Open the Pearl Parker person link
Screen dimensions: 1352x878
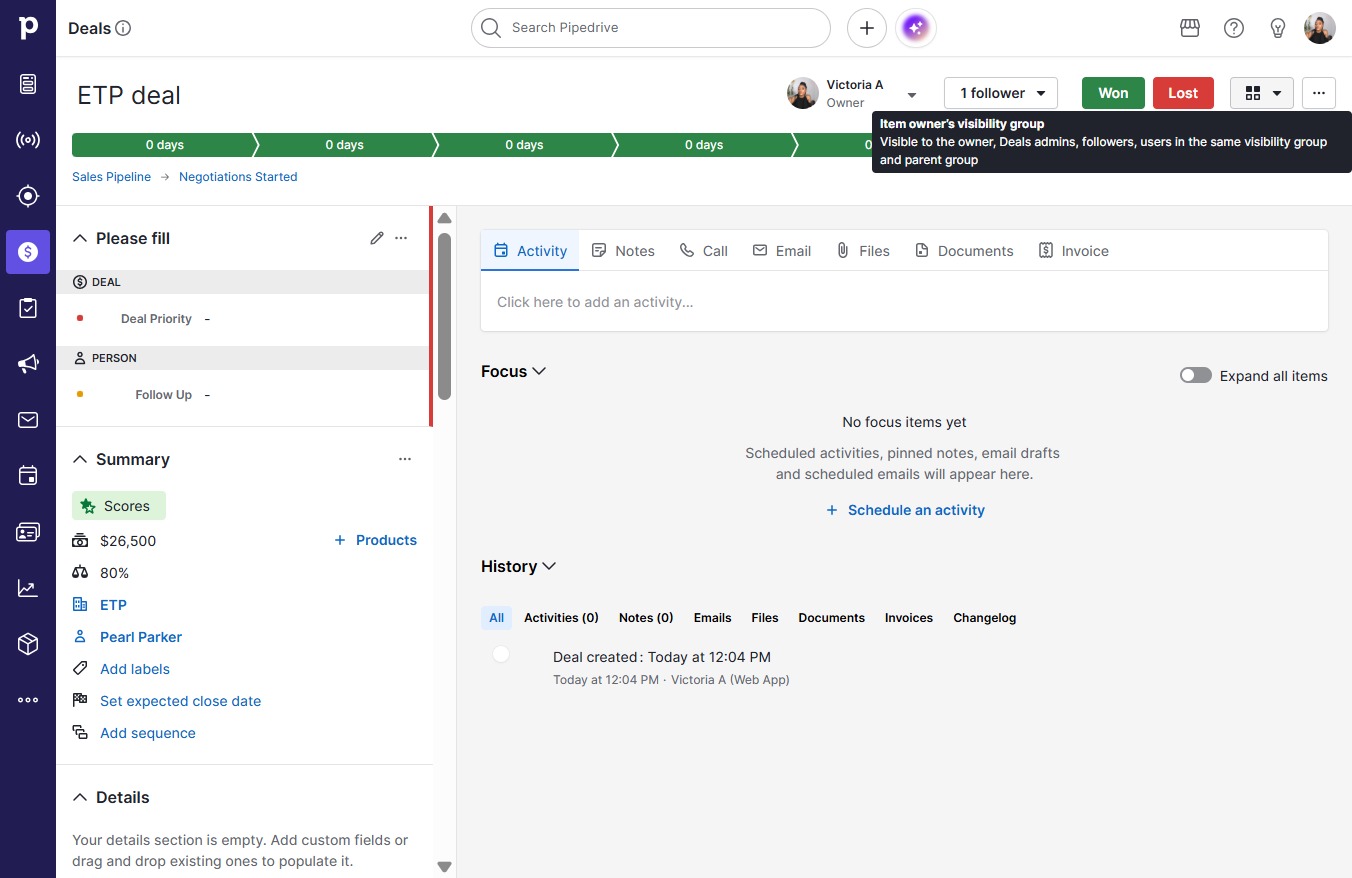(141, 637)
